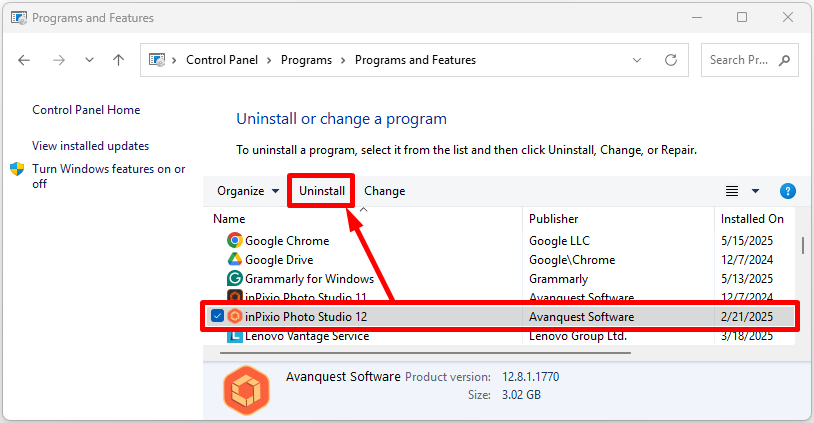Sort by the Publisher column header
814x423 pixels.
(x=553, y=219)
